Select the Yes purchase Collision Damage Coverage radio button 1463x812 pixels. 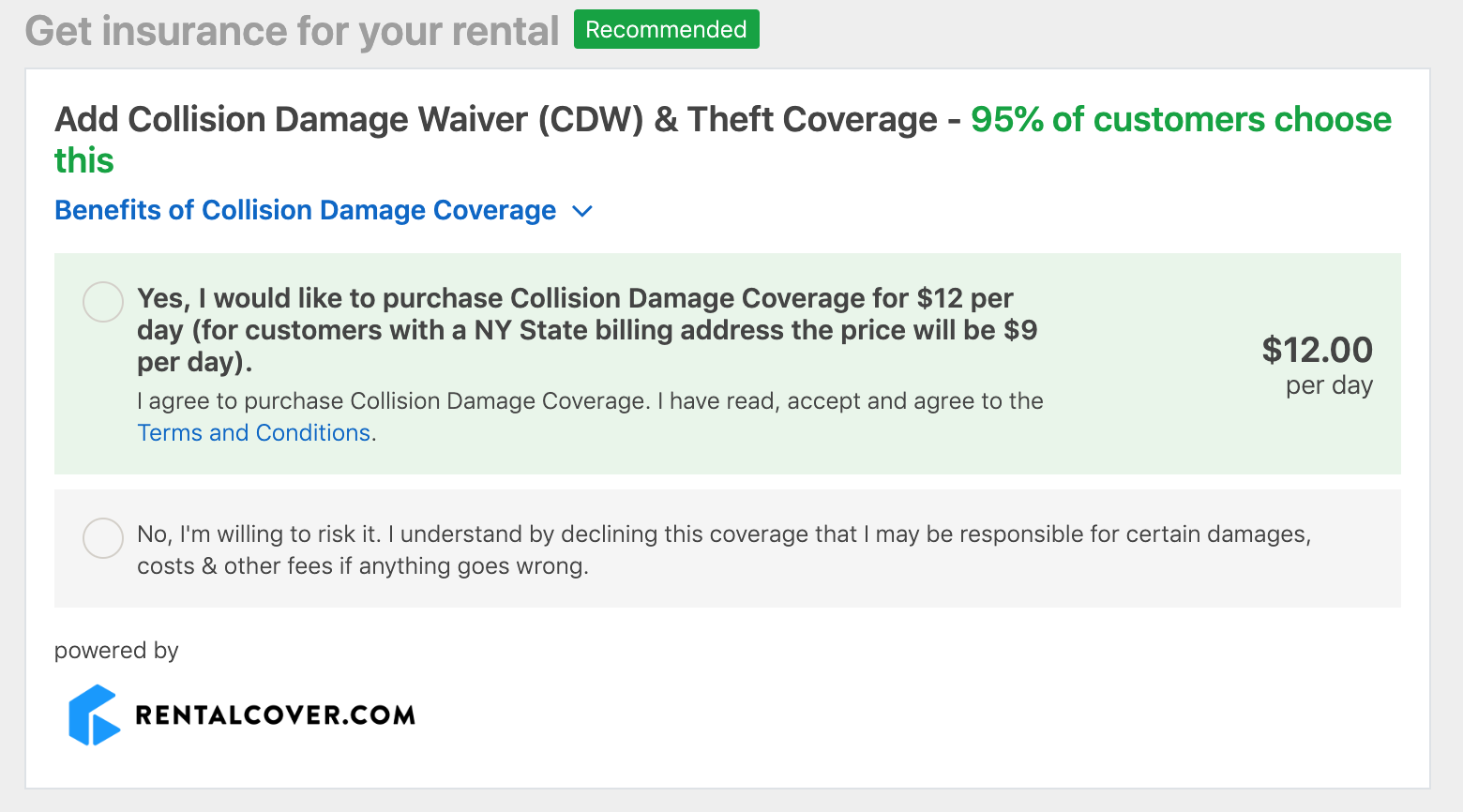click(103, 302)
